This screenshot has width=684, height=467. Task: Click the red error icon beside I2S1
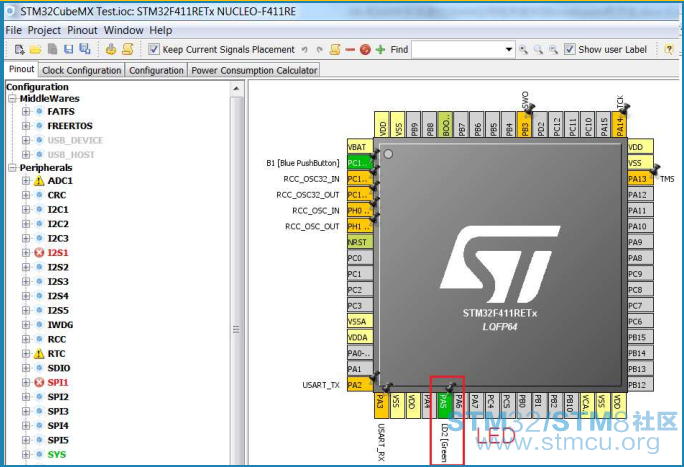click(x=39, y=252)
